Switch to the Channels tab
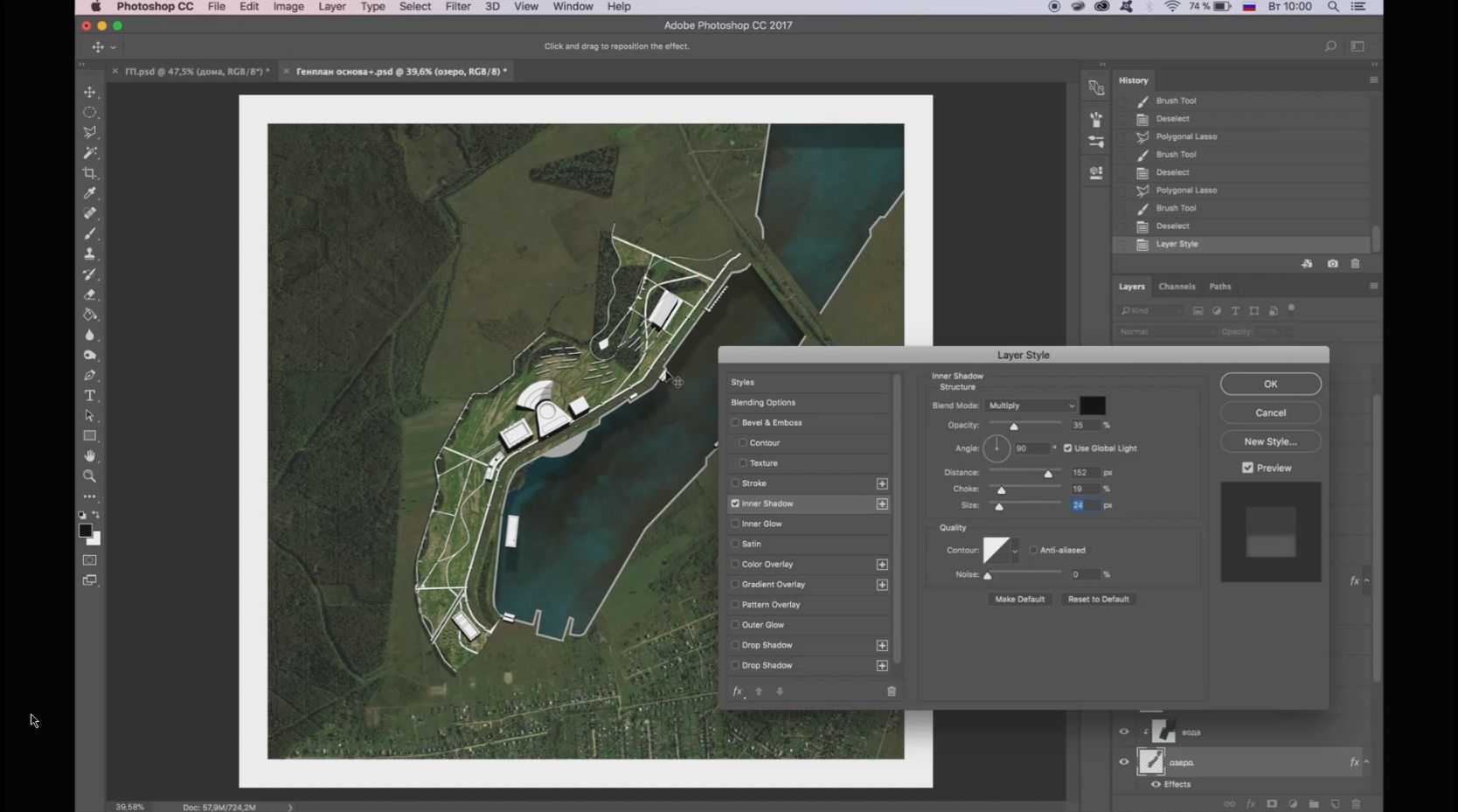1458x812 pixels. coord(1177,287)
